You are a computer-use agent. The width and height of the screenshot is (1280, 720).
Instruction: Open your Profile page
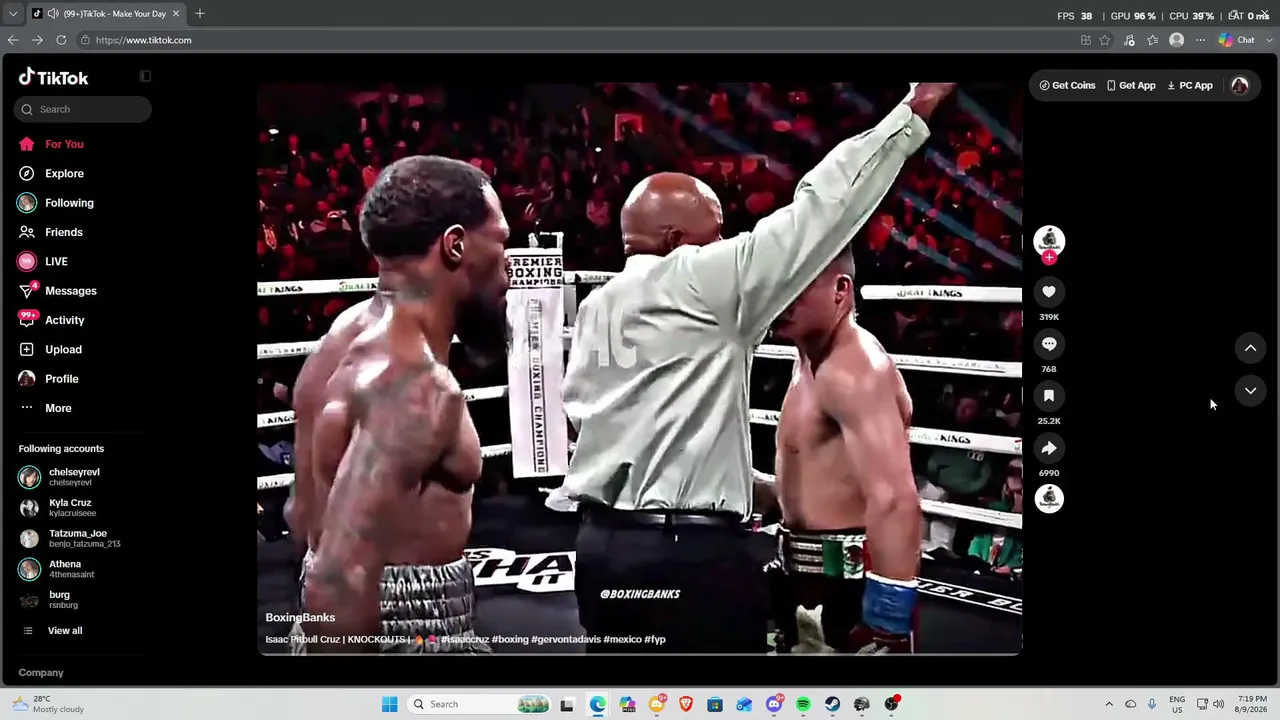point(61,379)
